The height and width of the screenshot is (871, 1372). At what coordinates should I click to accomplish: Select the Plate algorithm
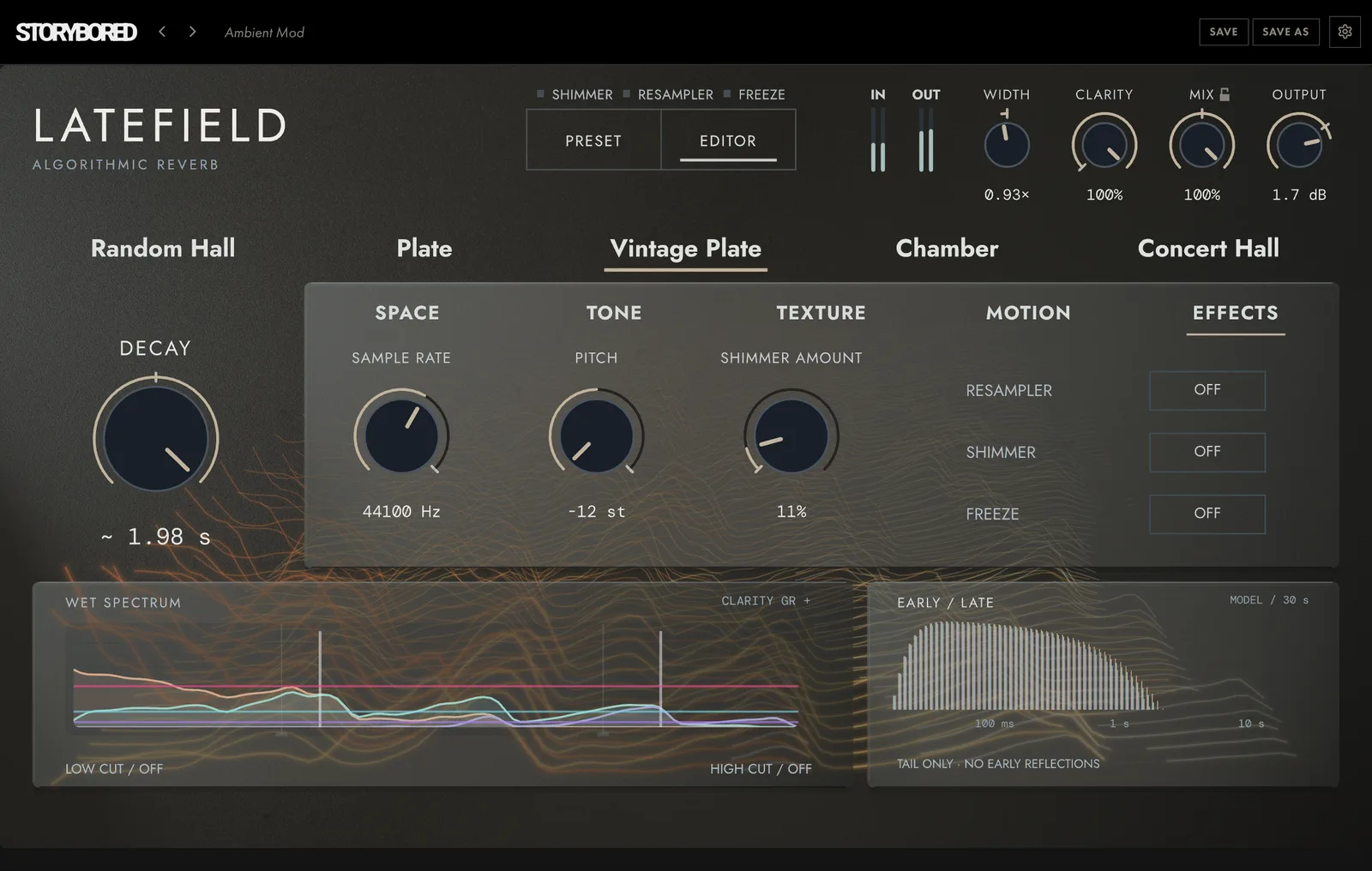click(424, 249)
